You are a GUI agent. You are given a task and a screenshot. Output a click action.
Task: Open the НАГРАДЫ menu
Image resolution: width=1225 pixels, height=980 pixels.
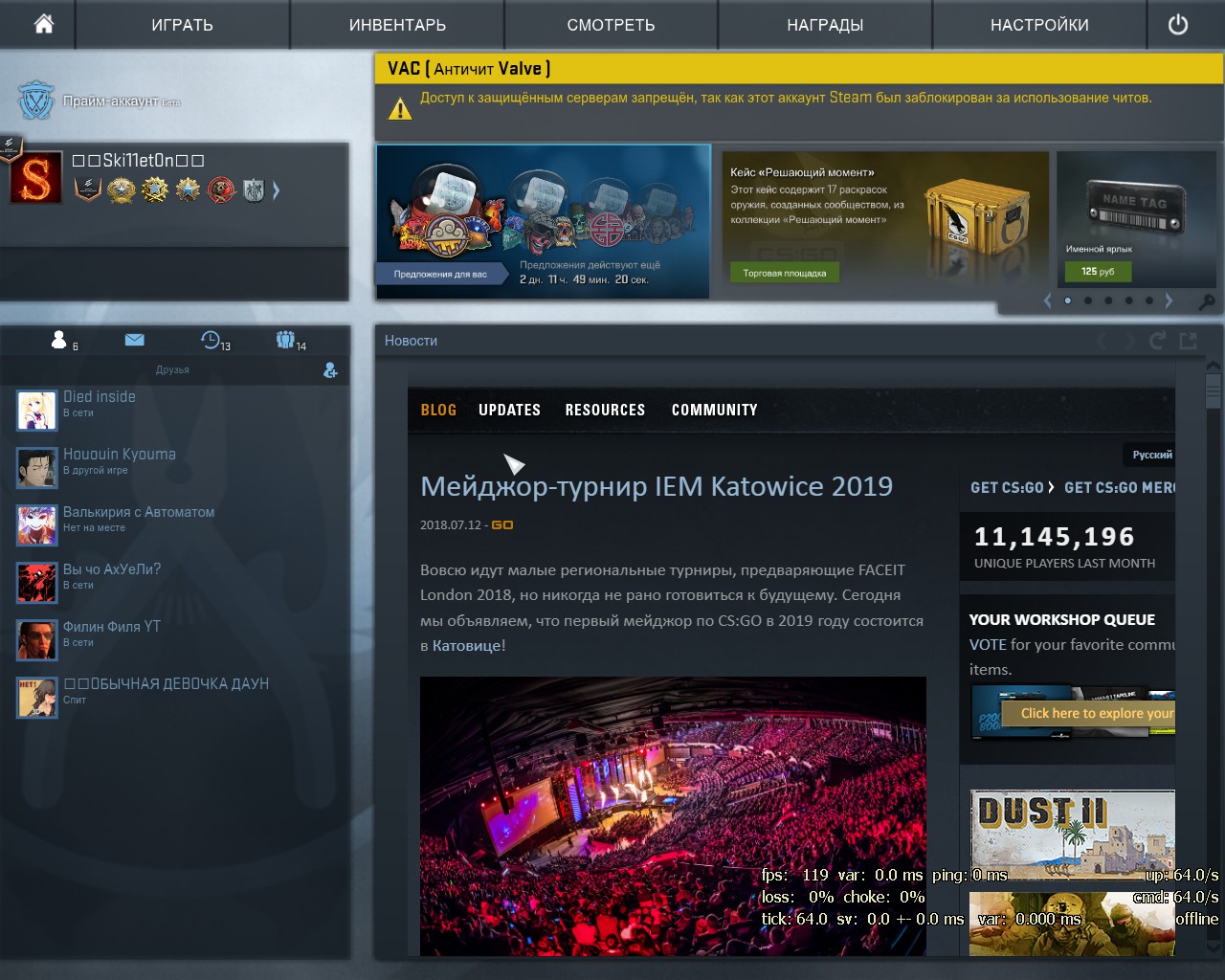[x=825, y=25]
